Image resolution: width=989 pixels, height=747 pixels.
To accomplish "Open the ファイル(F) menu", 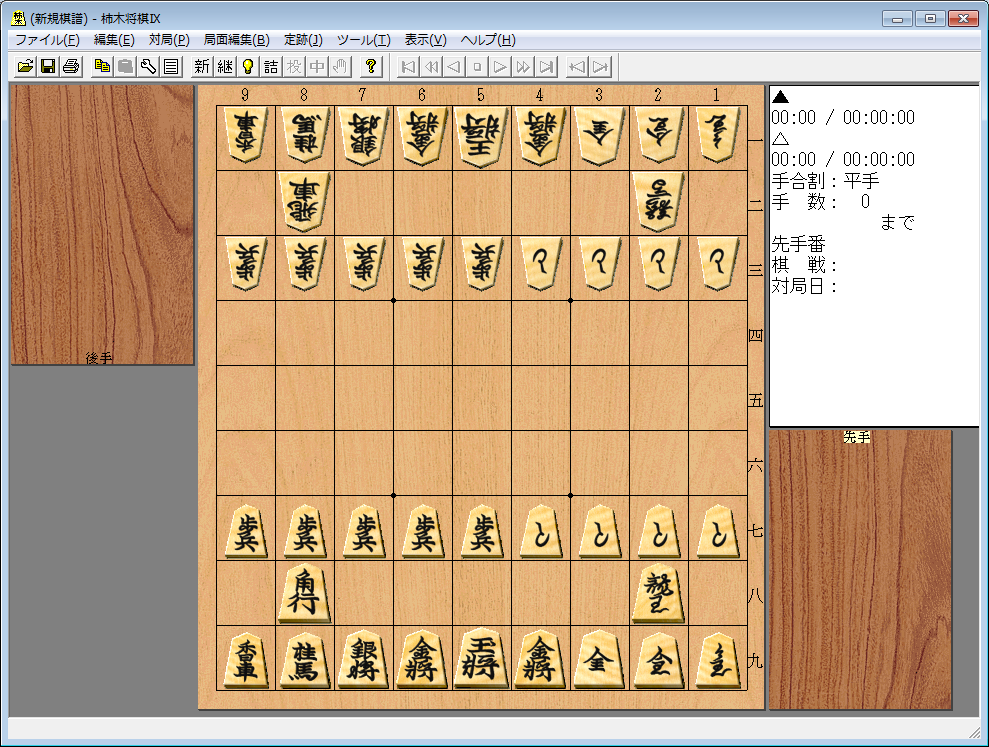I will pos(47,40).
